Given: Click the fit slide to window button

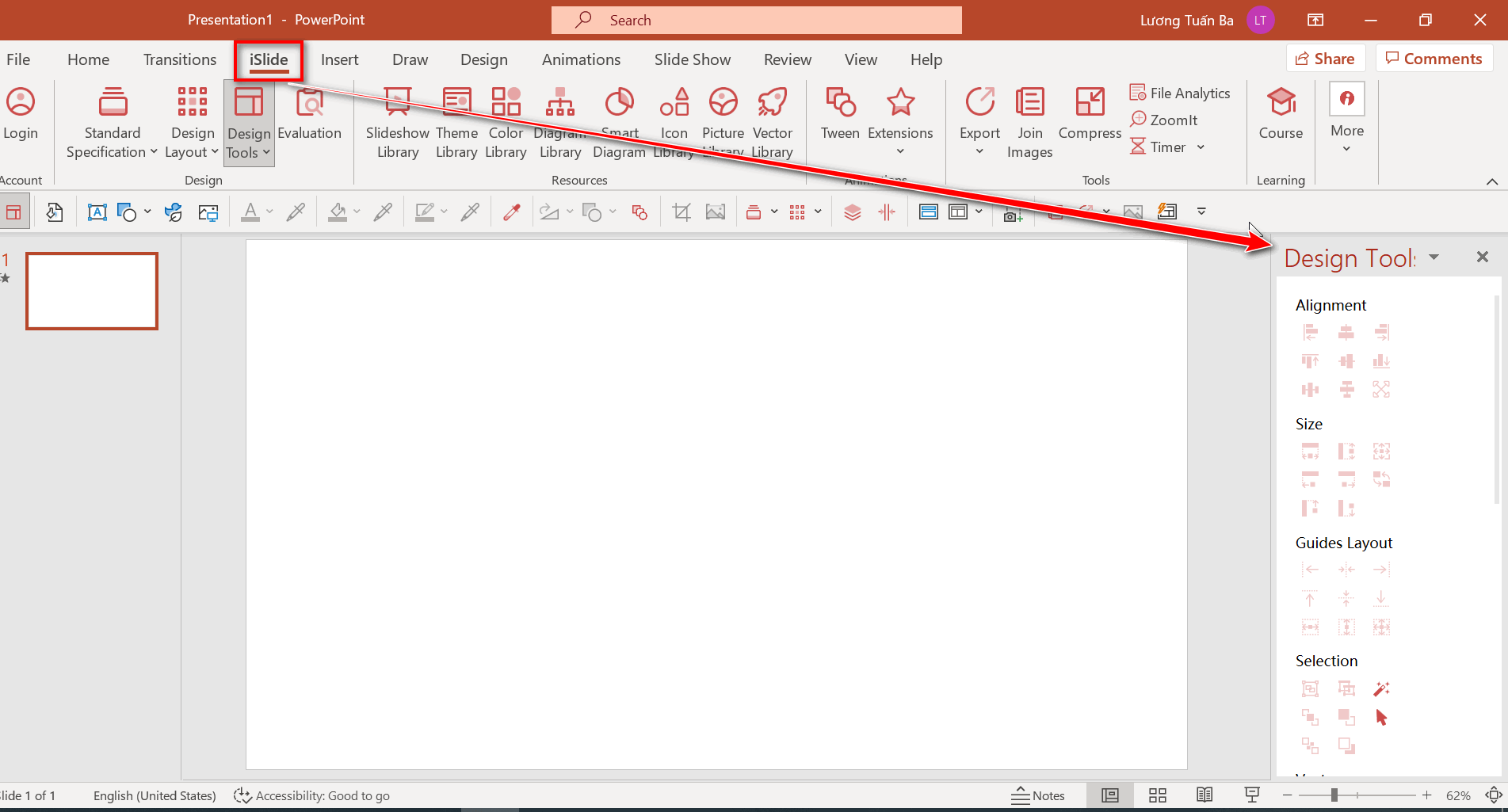Looking at the screenshot, I should [1494, 795].
